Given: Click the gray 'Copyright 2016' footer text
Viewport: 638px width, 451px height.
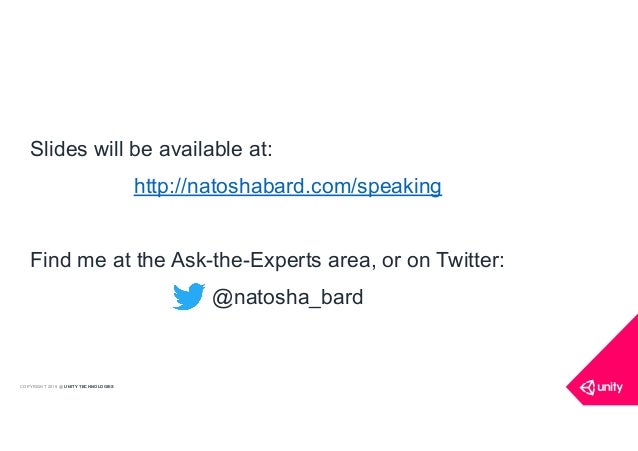Looking at the screenshot, I should coord(39,386).
